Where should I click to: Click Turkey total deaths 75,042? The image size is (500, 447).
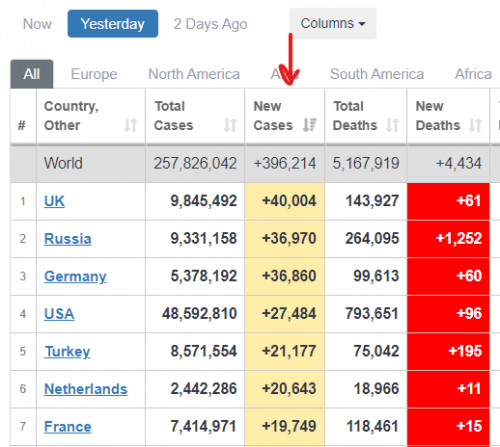point(376,351)
